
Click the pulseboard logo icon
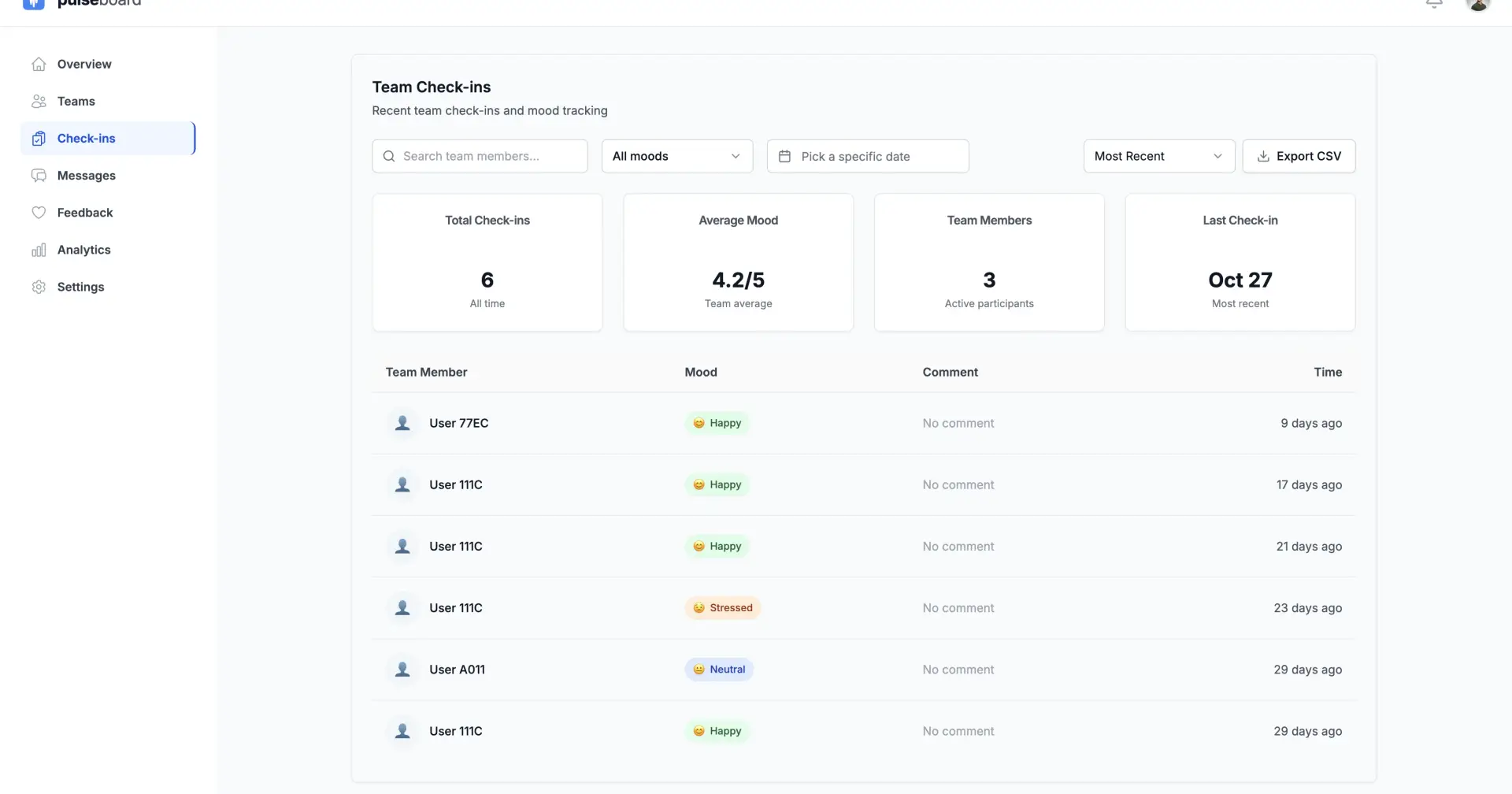(x=33, y=4)
